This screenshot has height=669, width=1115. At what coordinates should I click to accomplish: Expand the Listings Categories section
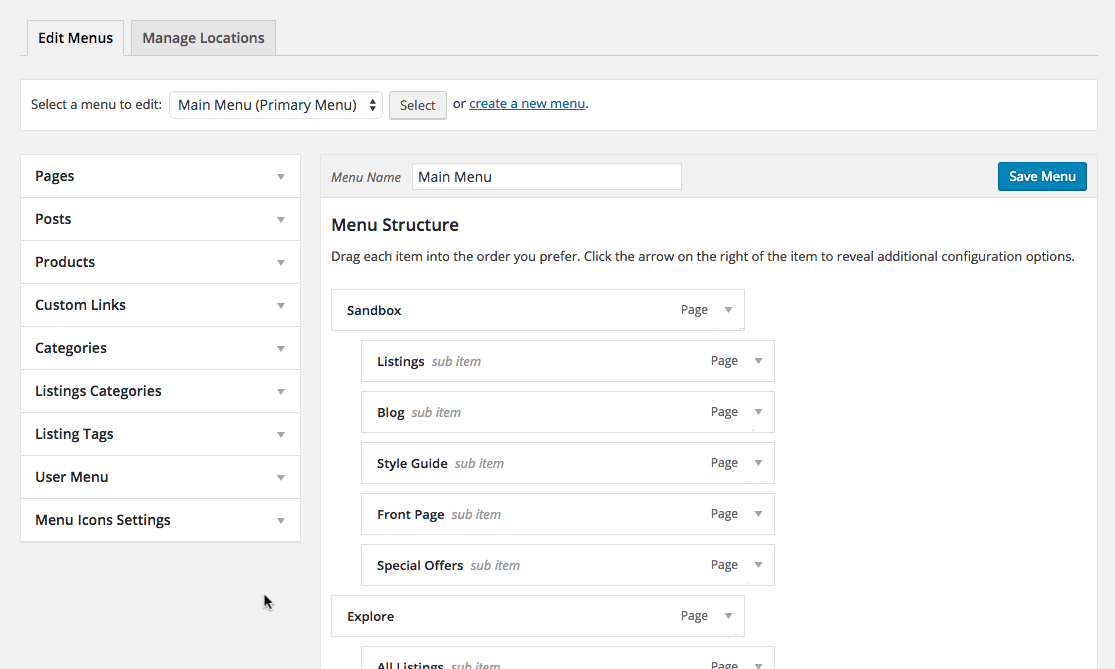tap(281, 391)
